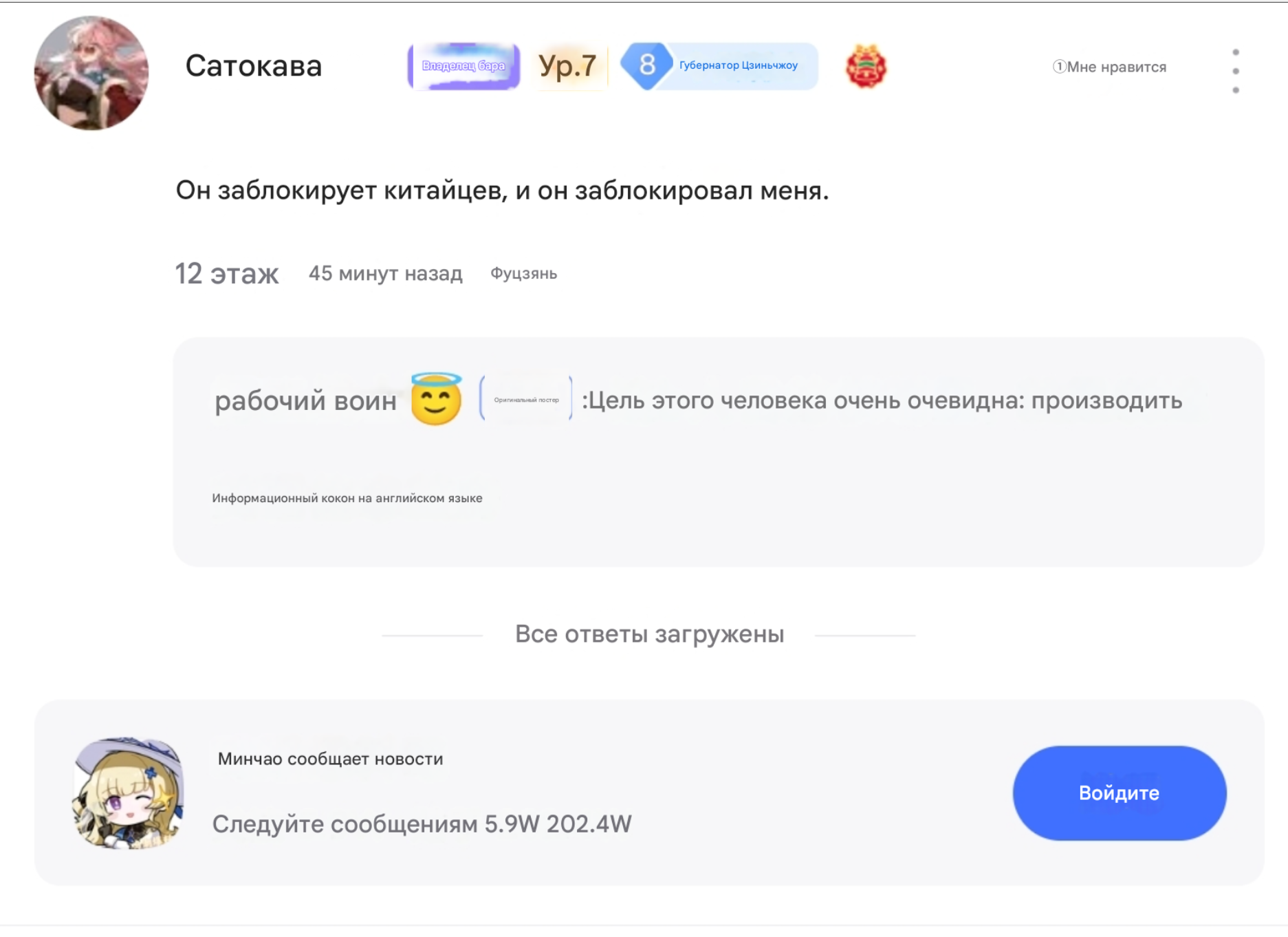Click the username Сатокава
1288x937 pixels.
(253, 66)
